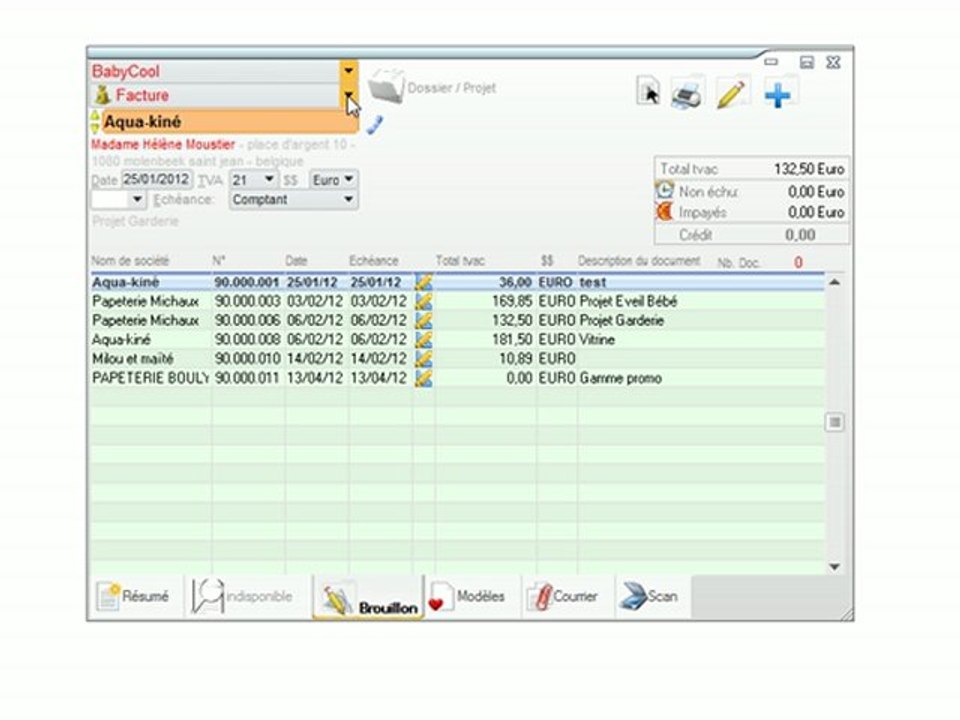The image size is (960, 720).
Task: Click edit icon on Milou et maïté row
Action: [x=424, y=359]
